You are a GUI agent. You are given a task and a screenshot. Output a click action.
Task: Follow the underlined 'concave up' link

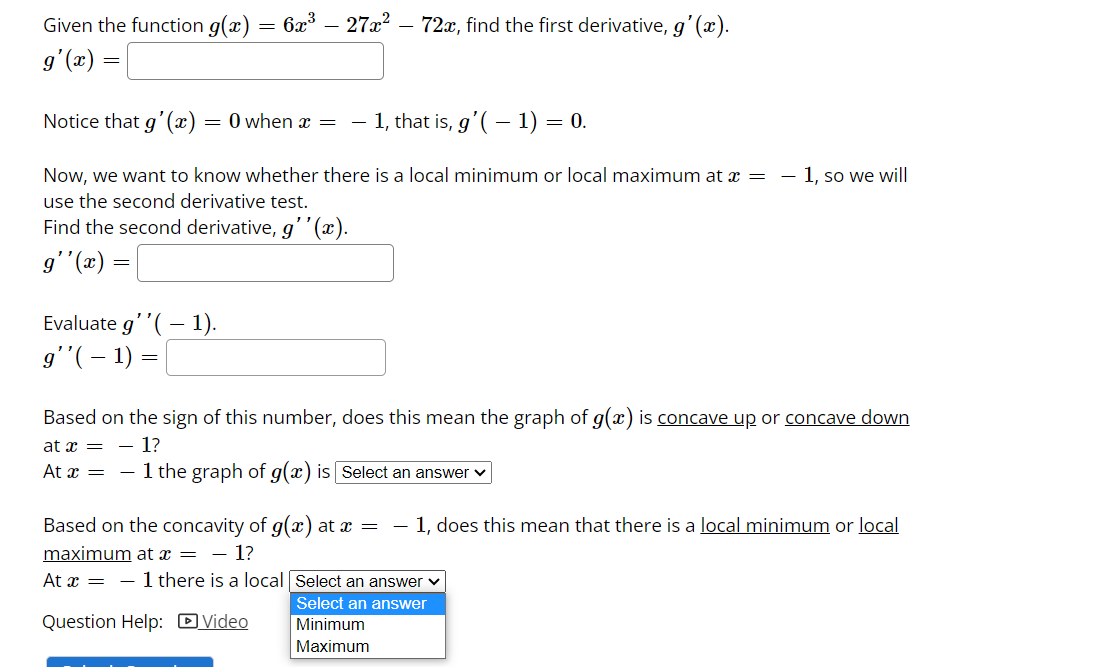pyautogui.click(x=706, y=417)
